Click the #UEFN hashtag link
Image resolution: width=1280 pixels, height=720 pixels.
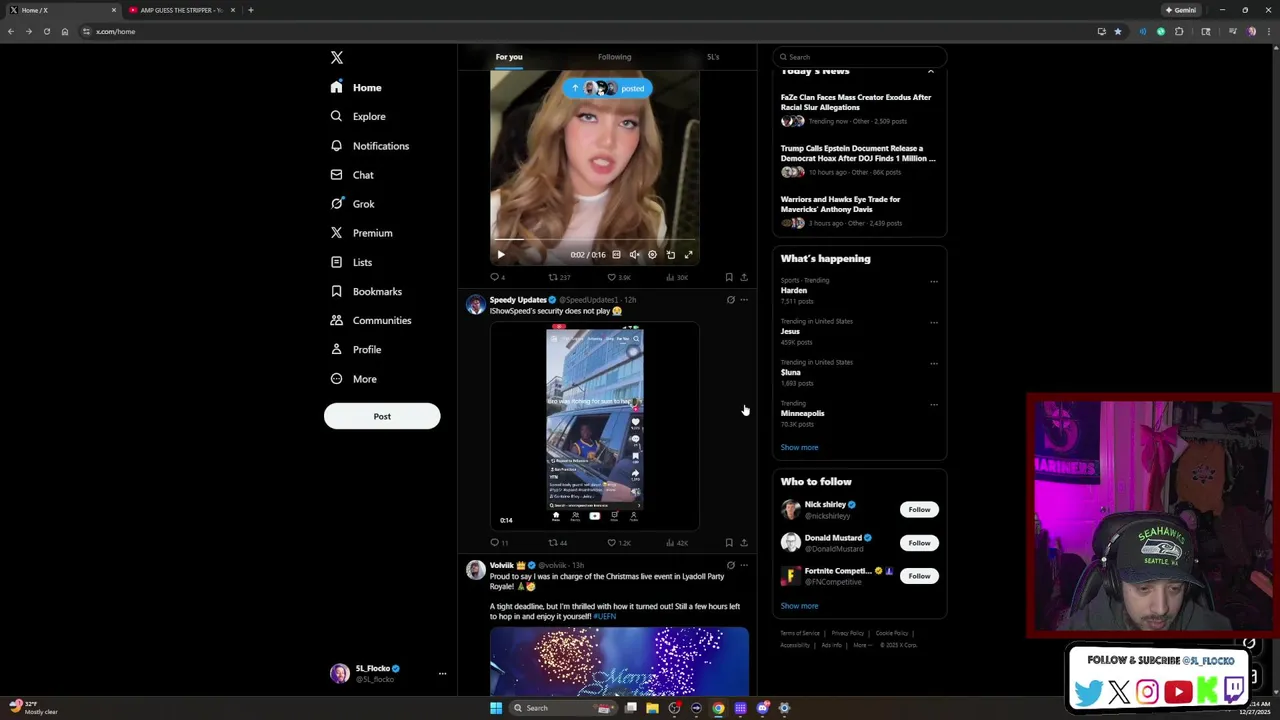[x=604, y=617]
